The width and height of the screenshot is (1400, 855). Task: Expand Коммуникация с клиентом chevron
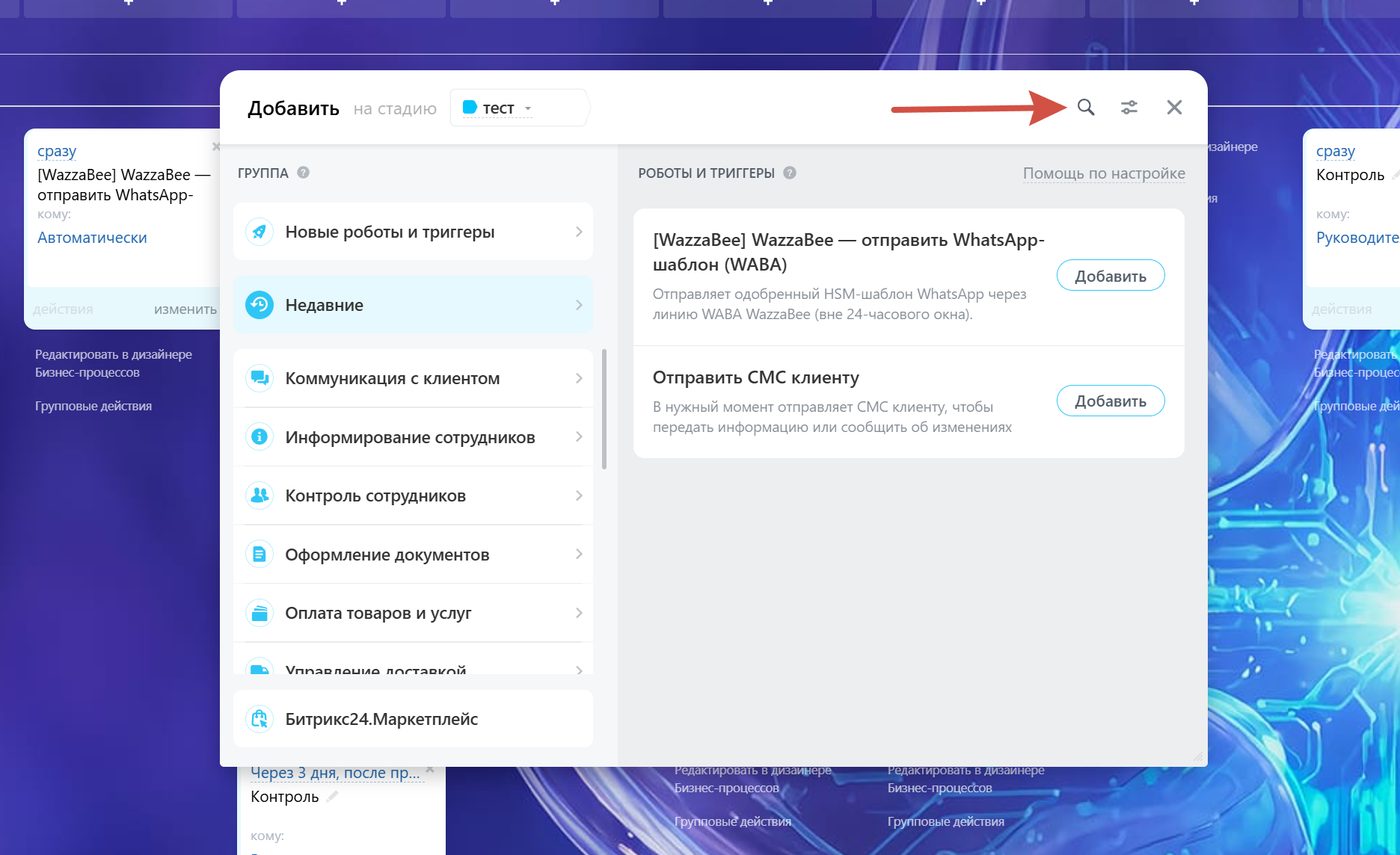[579, 378]
